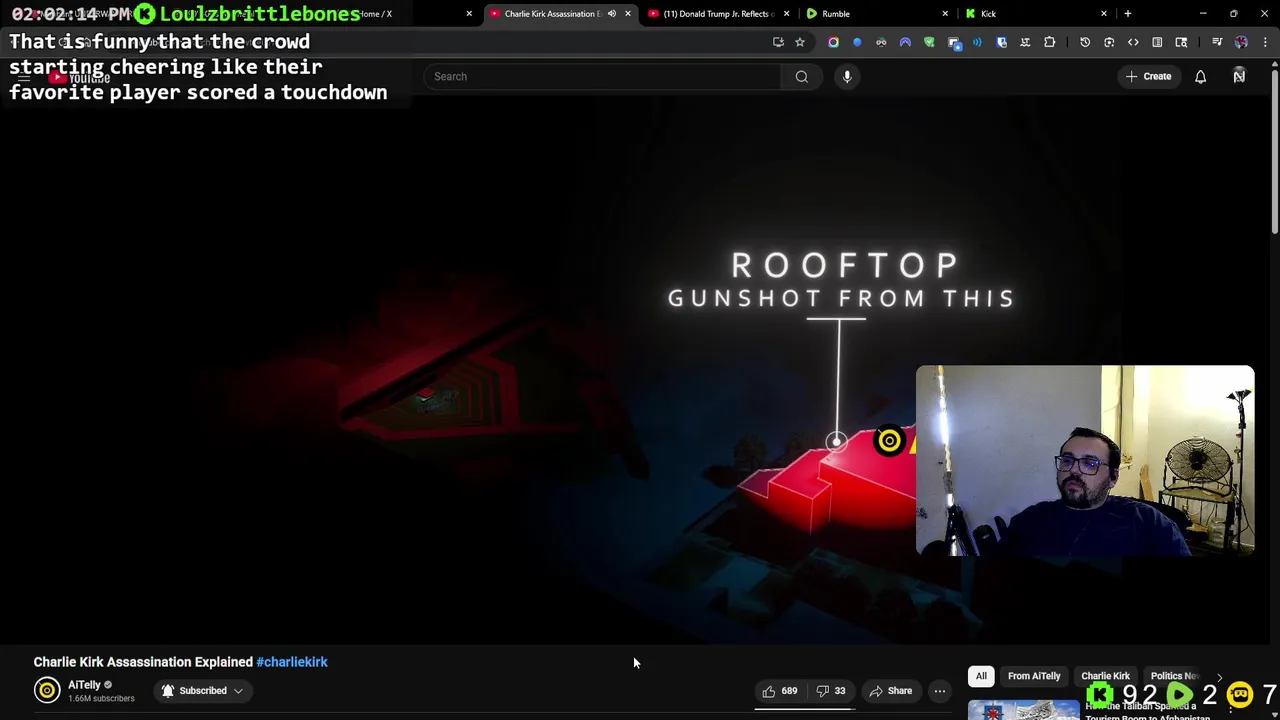1280x720 pixels.
Task: Open the Taliban tourism recommended video thumbnail
Action: tap(1023, 710)
